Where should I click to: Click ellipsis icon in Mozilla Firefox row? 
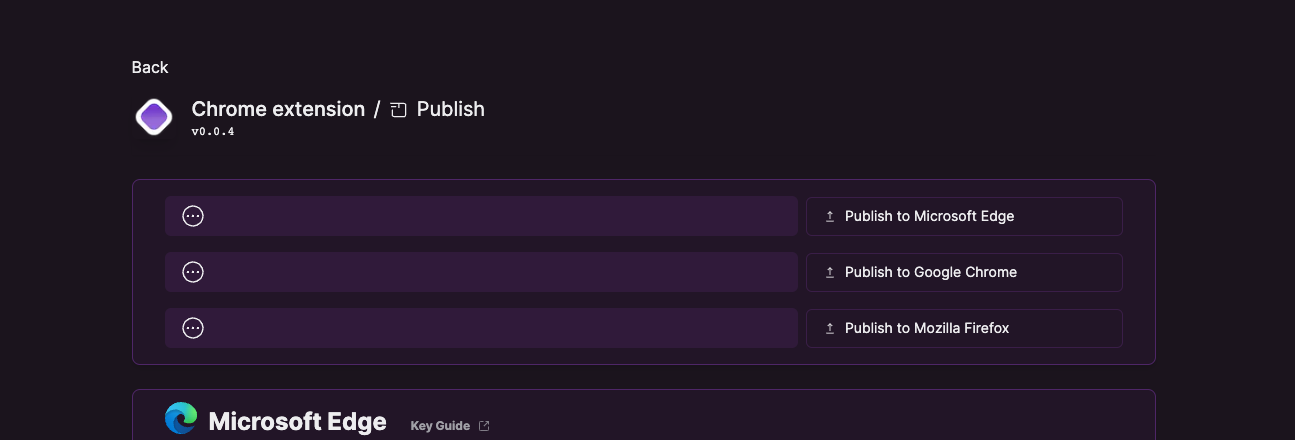[x=193, y=328]
